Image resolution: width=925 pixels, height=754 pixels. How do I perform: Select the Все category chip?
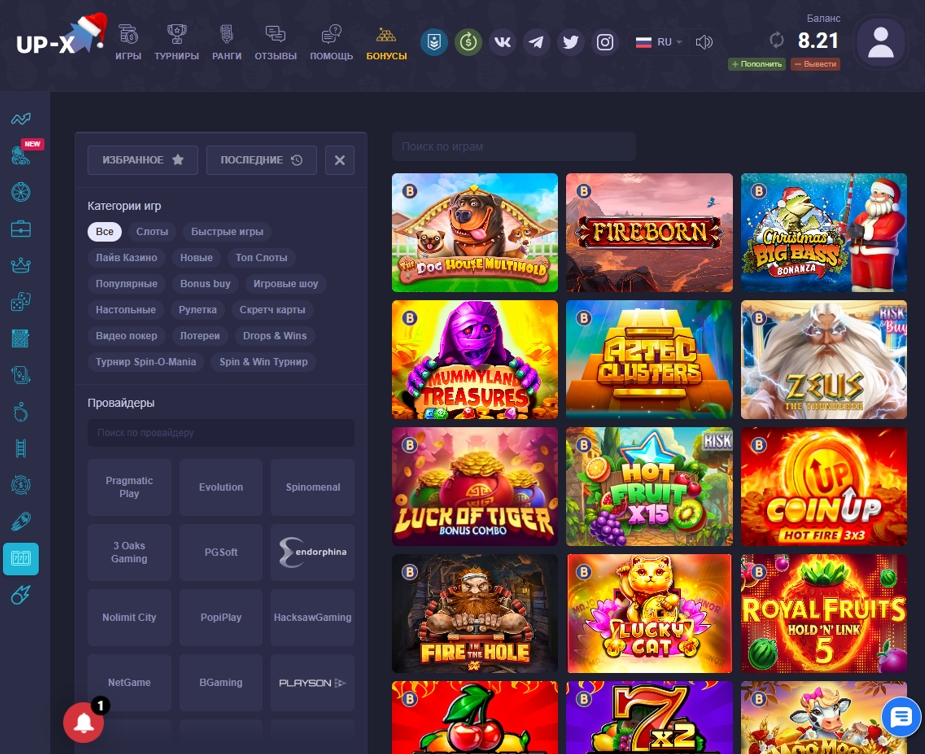[x=104, y=231]
